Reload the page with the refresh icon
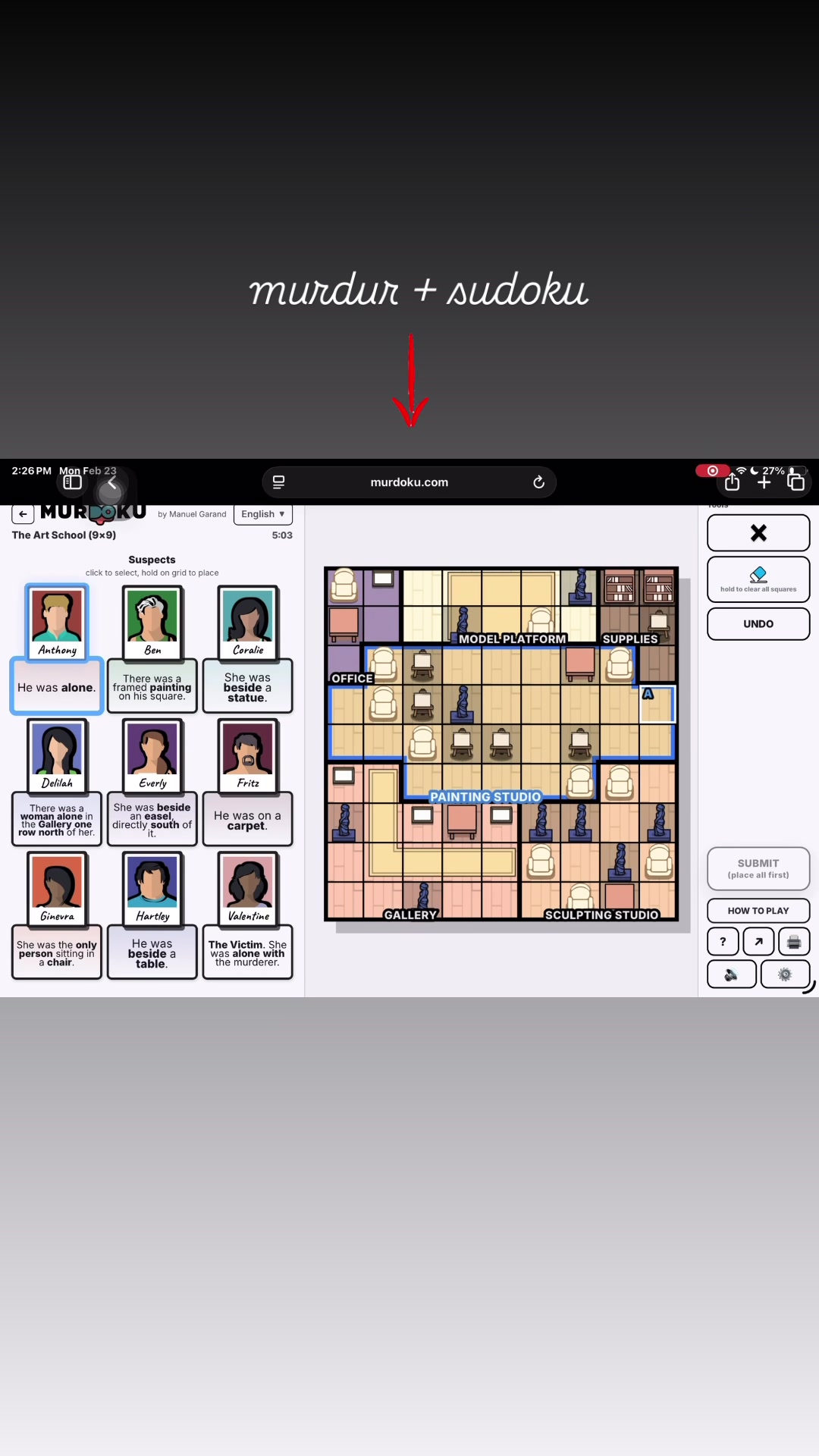The image size is (819, 1456). pyautogui.click(x=538, y=482)
